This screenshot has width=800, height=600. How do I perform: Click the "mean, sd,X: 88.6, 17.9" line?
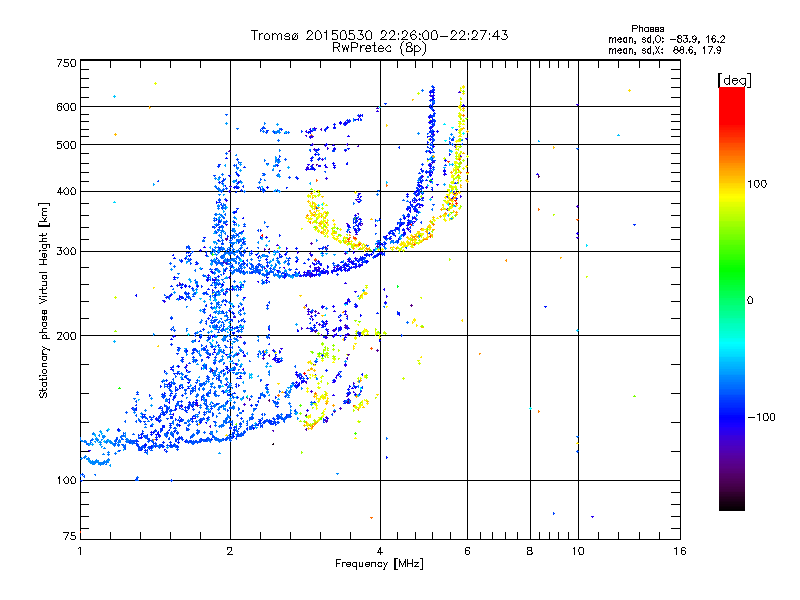click(x=664, y=50)
